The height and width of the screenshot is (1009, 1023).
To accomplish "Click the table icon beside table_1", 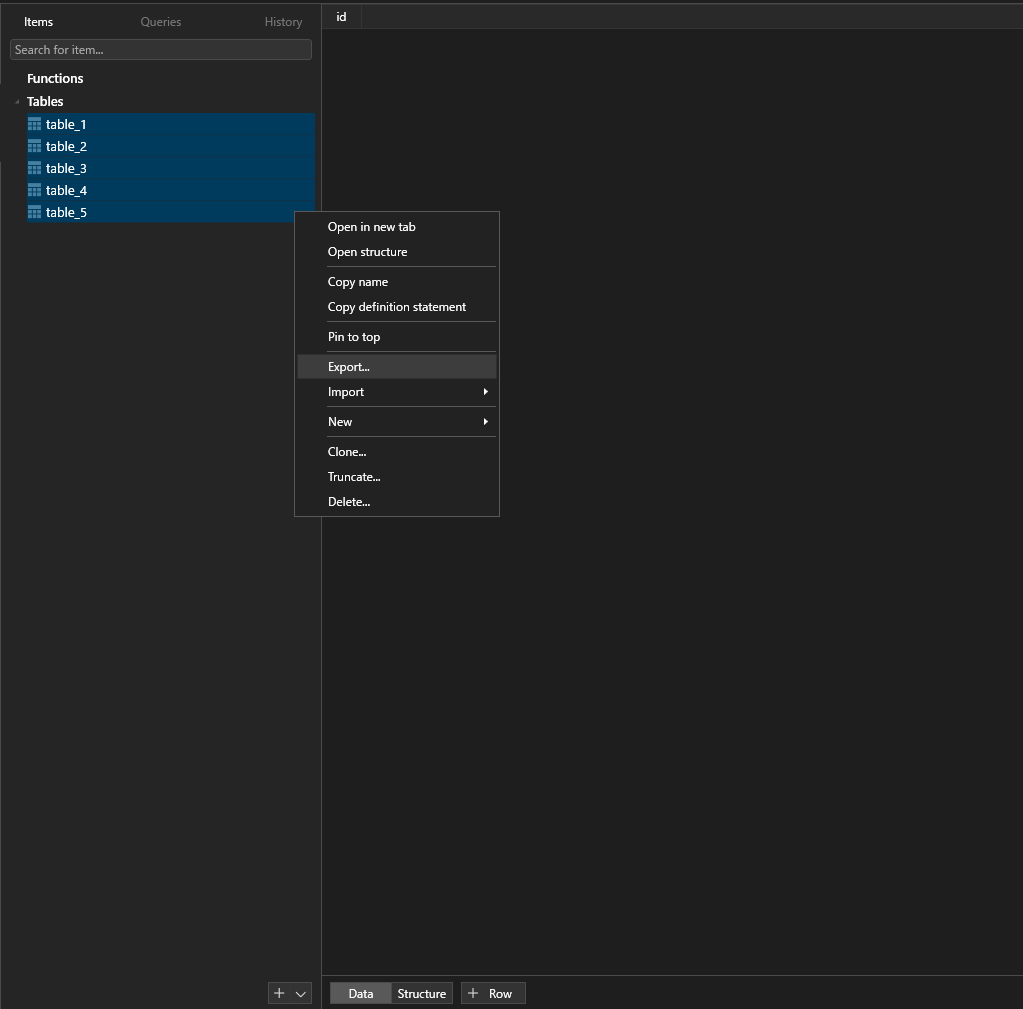I will coord(33,124).
